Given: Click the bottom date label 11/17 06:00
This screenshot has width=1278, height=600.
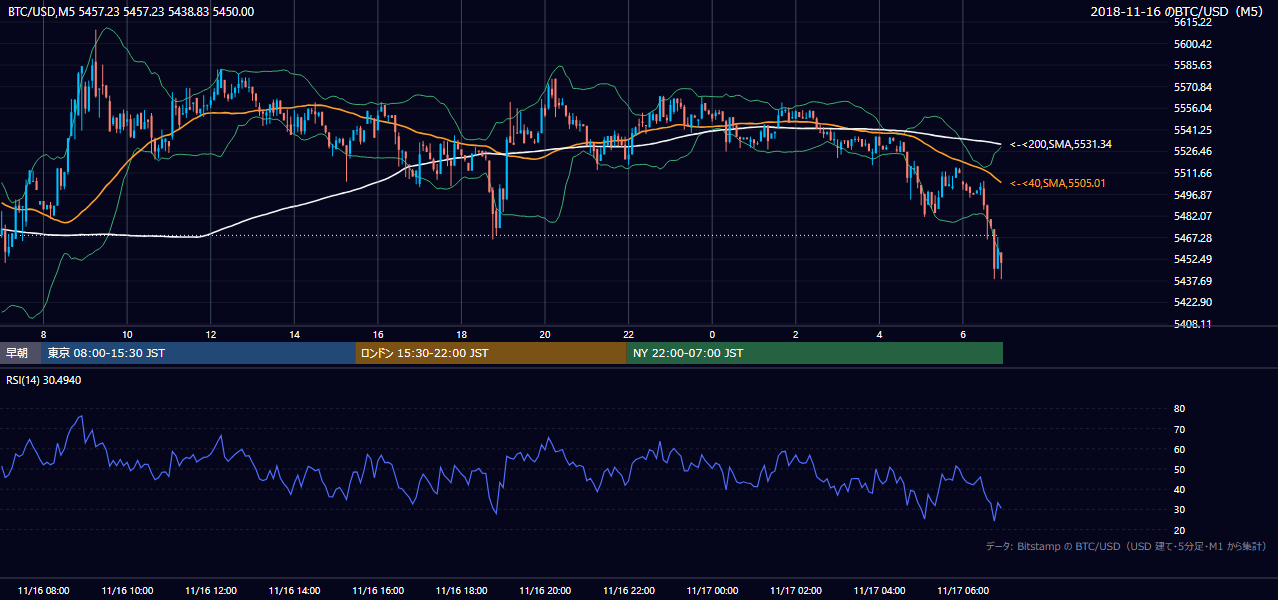Looking at the screenshot, I should [963, 591].
